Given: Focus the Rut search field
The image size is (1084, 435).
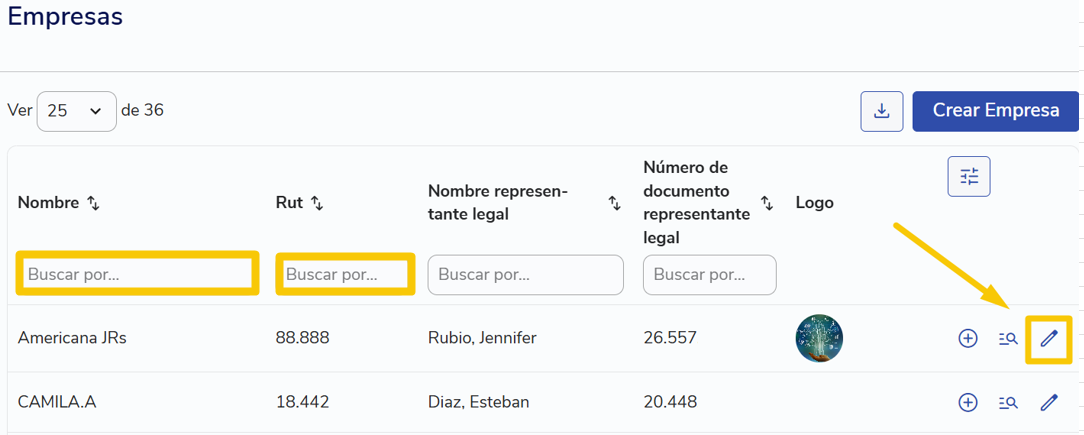Looking at the screenshot, I should pos(345,275).
